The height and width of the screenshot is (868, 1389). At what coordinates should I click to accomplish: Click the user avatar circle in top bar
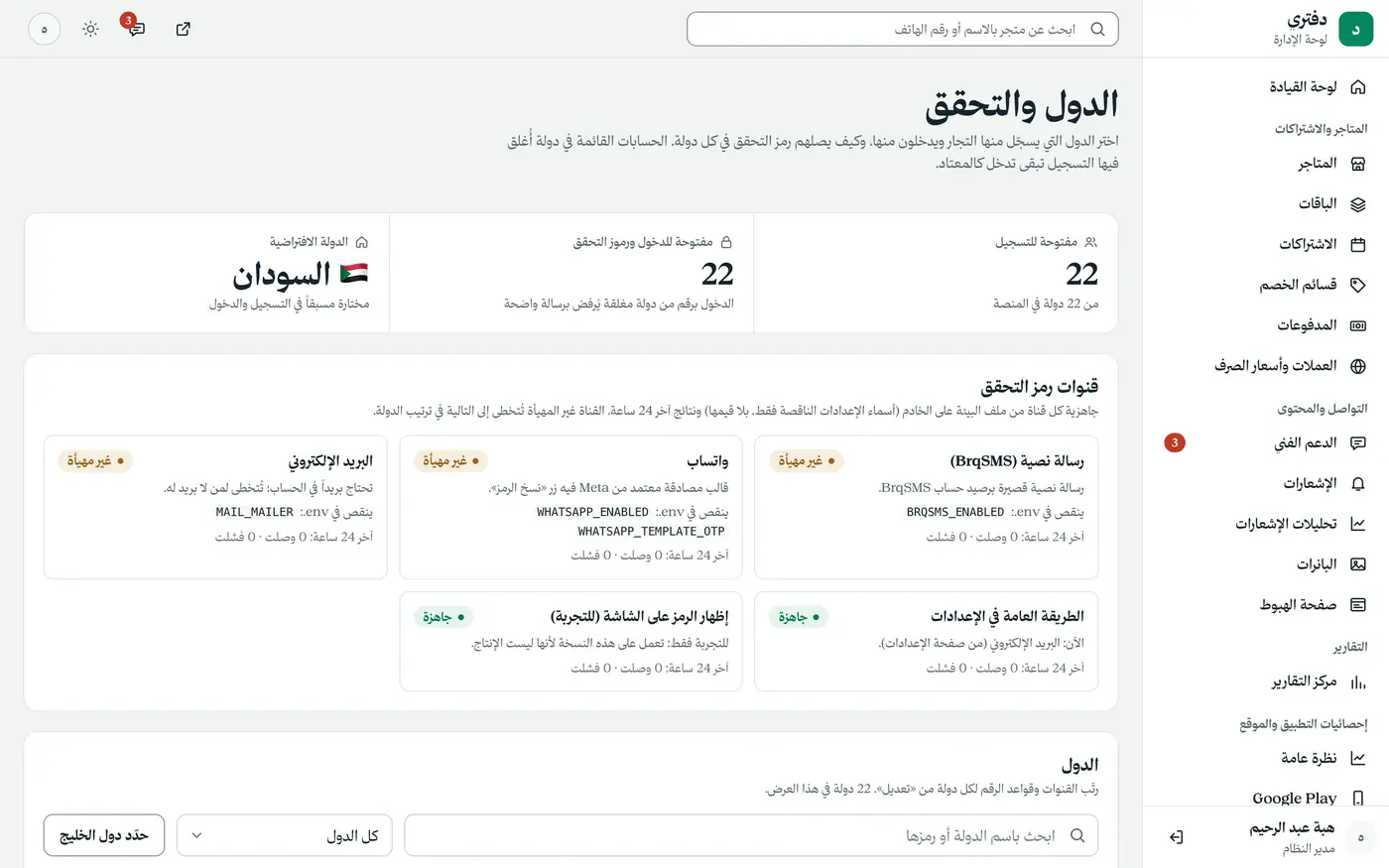(x=45, y=29)
